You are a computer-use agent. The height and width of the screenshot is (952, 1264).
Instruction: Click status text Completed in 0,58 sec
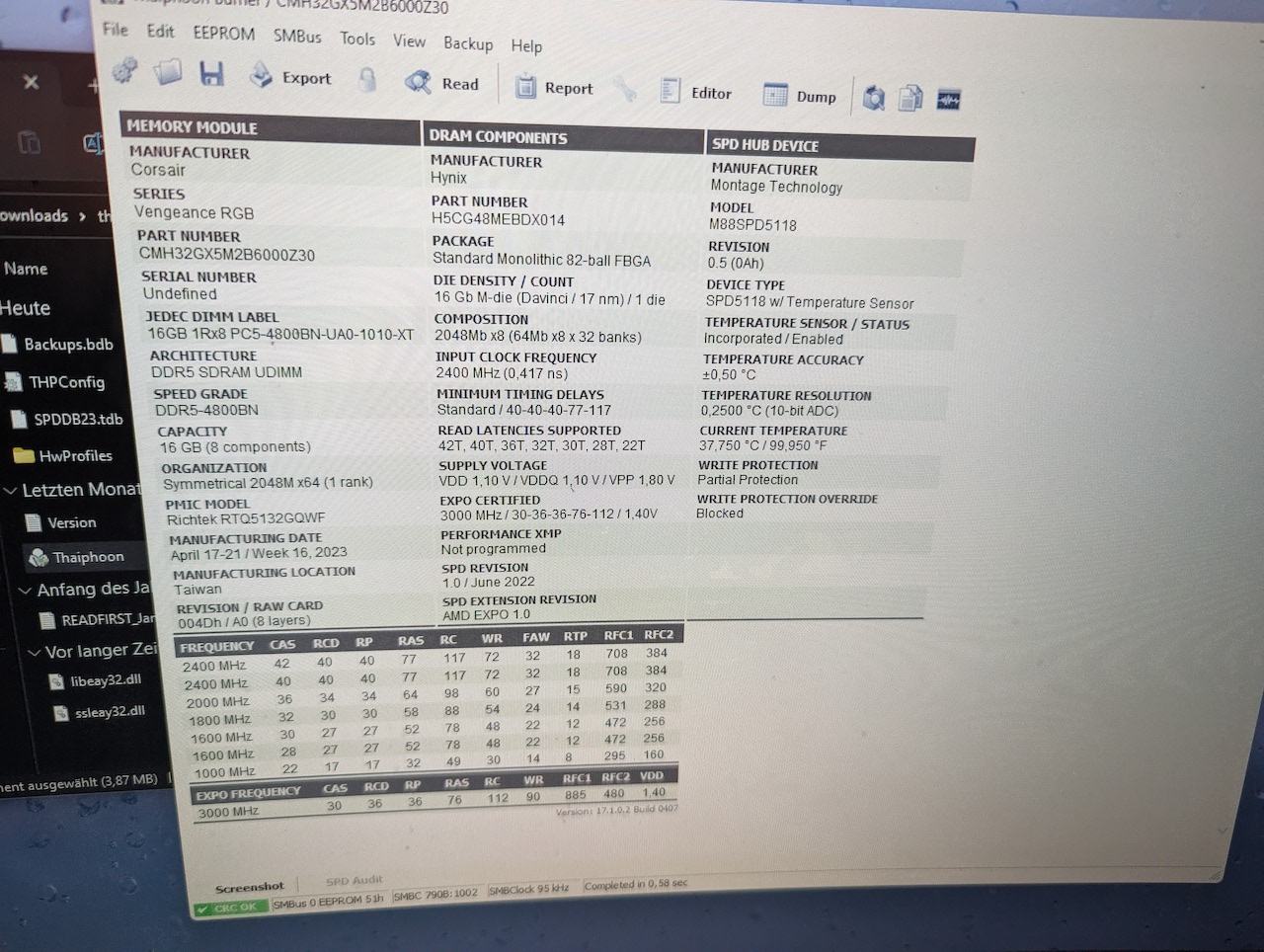pos(636,885)
